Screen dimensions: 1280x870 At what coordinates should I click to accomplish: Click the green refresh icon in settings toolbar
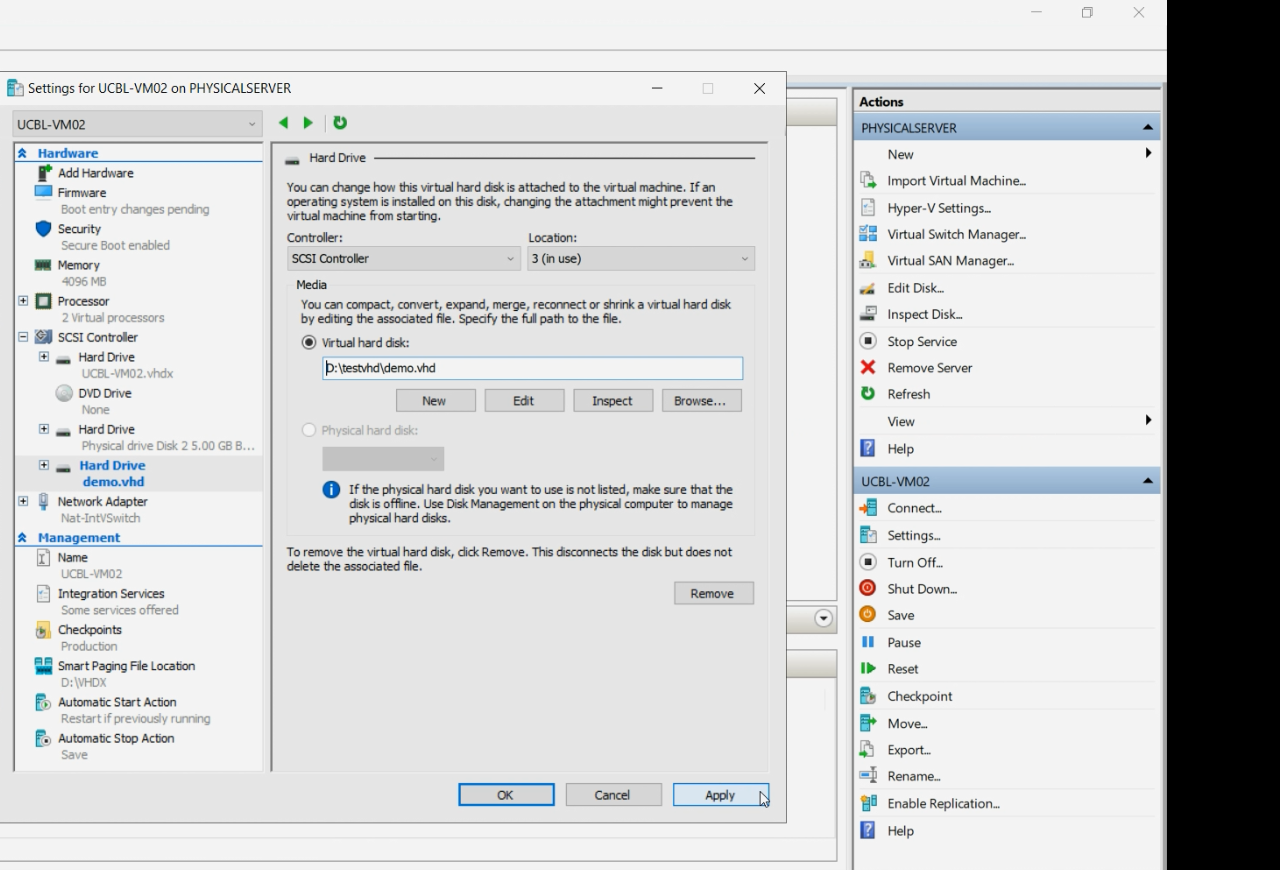pos(340,123)
